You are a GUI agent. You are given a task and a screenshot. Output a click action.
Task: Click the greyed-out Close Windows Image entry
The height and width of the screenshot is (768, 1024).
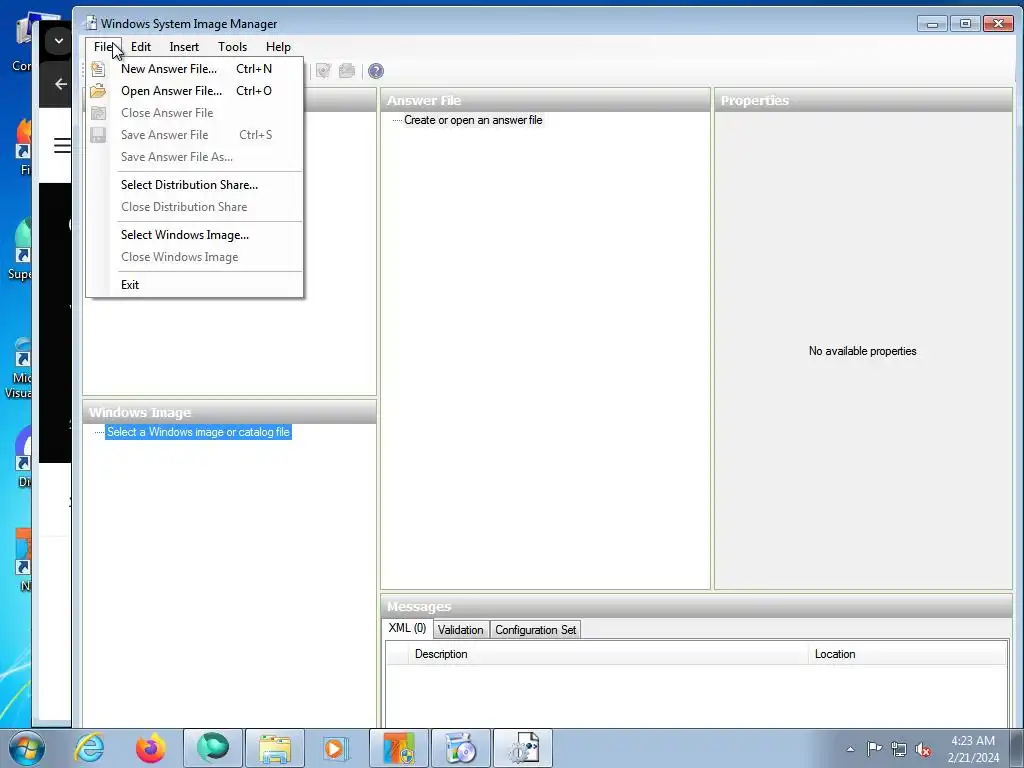pyautogui.click(x=195, y=257)
